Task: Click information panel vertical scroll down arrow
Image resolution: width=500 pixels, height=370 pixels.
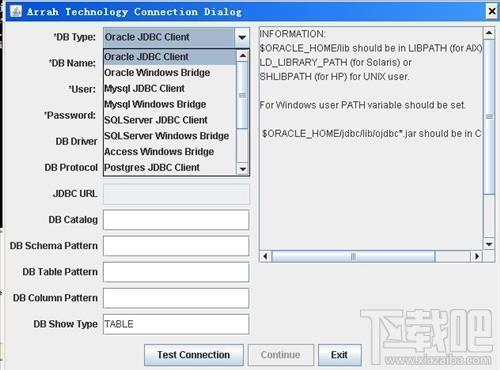Action: [x=489, y=244]
